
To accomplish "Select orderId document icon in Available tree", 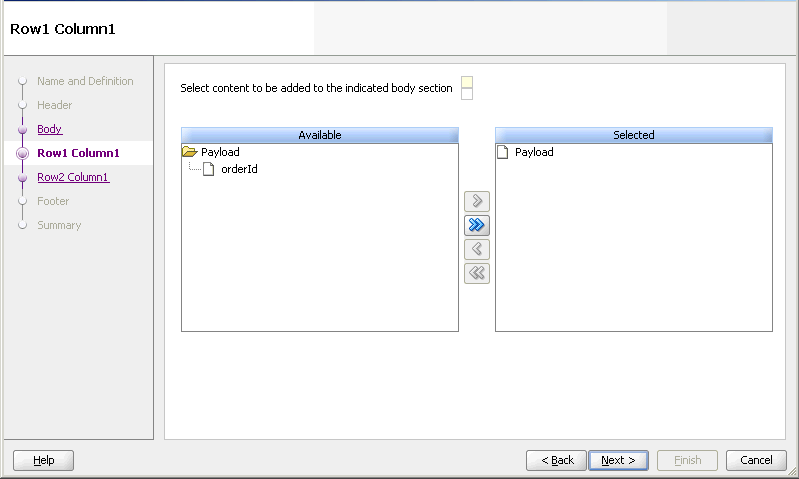I will click(208, 169).
